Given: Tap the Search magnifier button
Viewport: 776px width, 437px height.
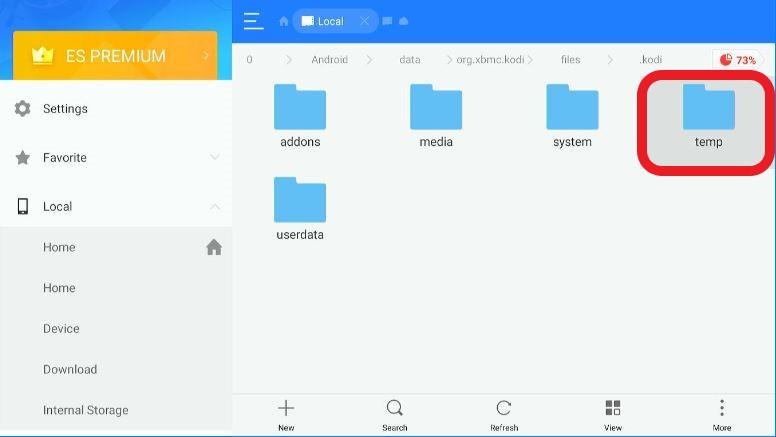Looking at the screenshot, I should tap(394, 415).
